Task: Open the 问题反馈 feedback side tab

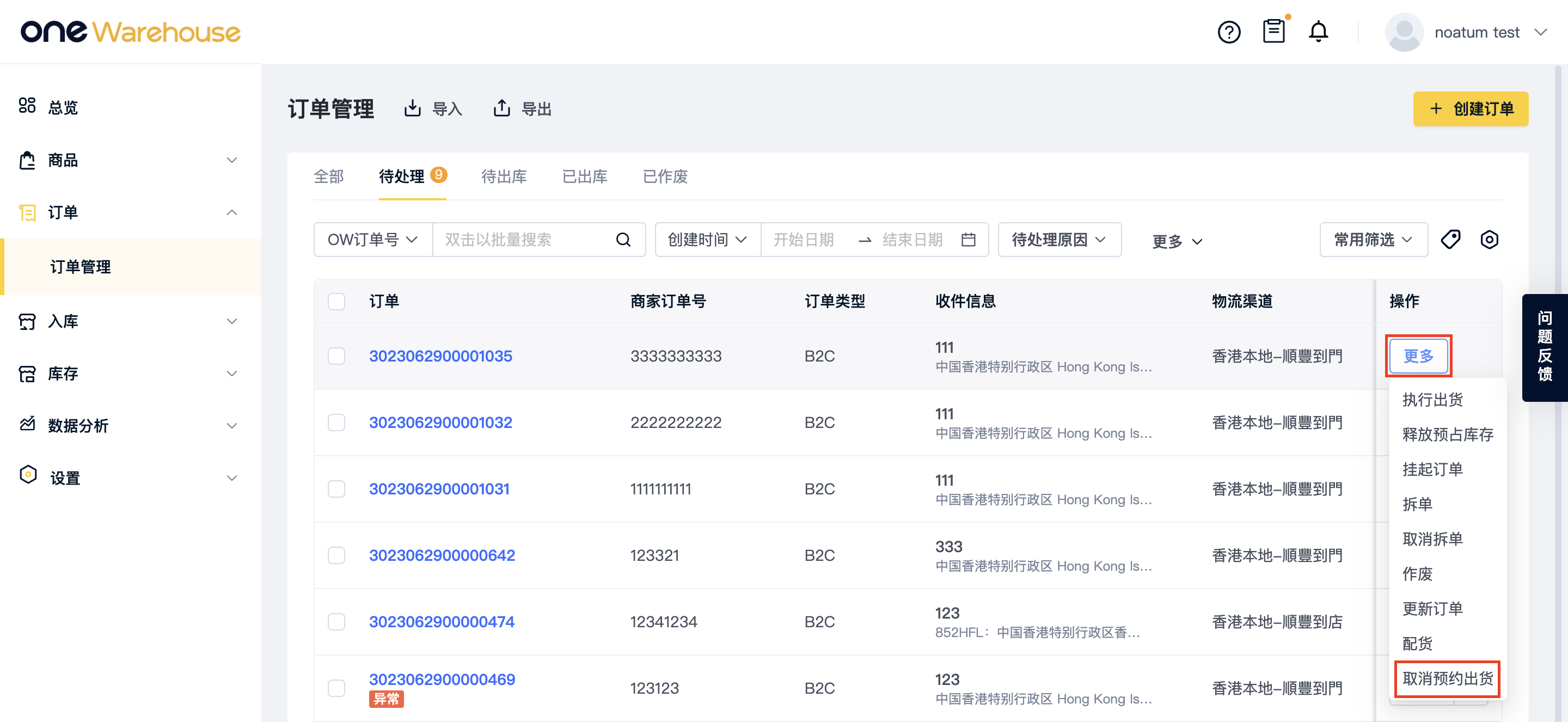Action: point(1545,347)
